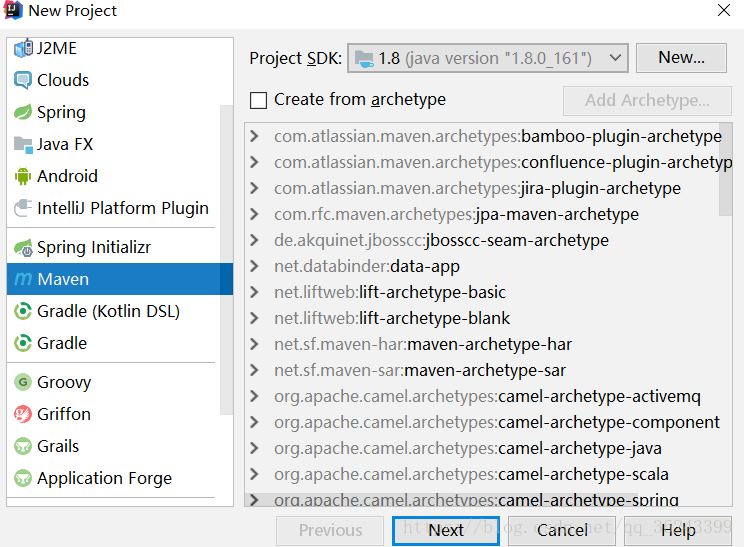Select org.apache.camel camel-archetype-java row text
Viewport: 744px width, 547px height.
coord(468,448)
